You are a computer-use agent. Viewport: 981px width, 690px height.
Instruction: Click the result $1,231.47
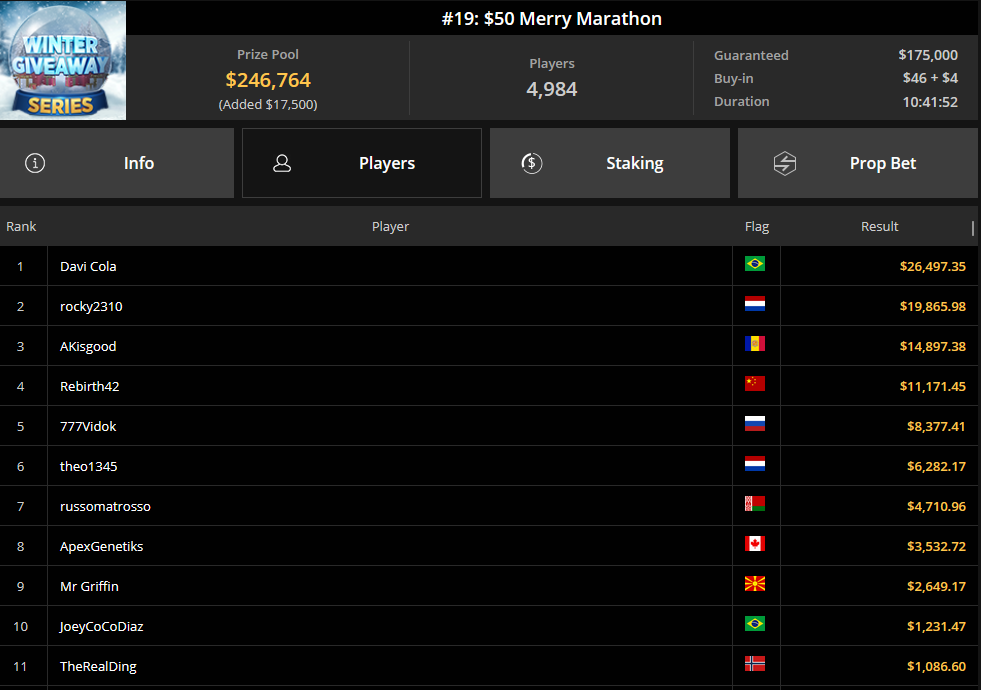[x=936, y=627]
